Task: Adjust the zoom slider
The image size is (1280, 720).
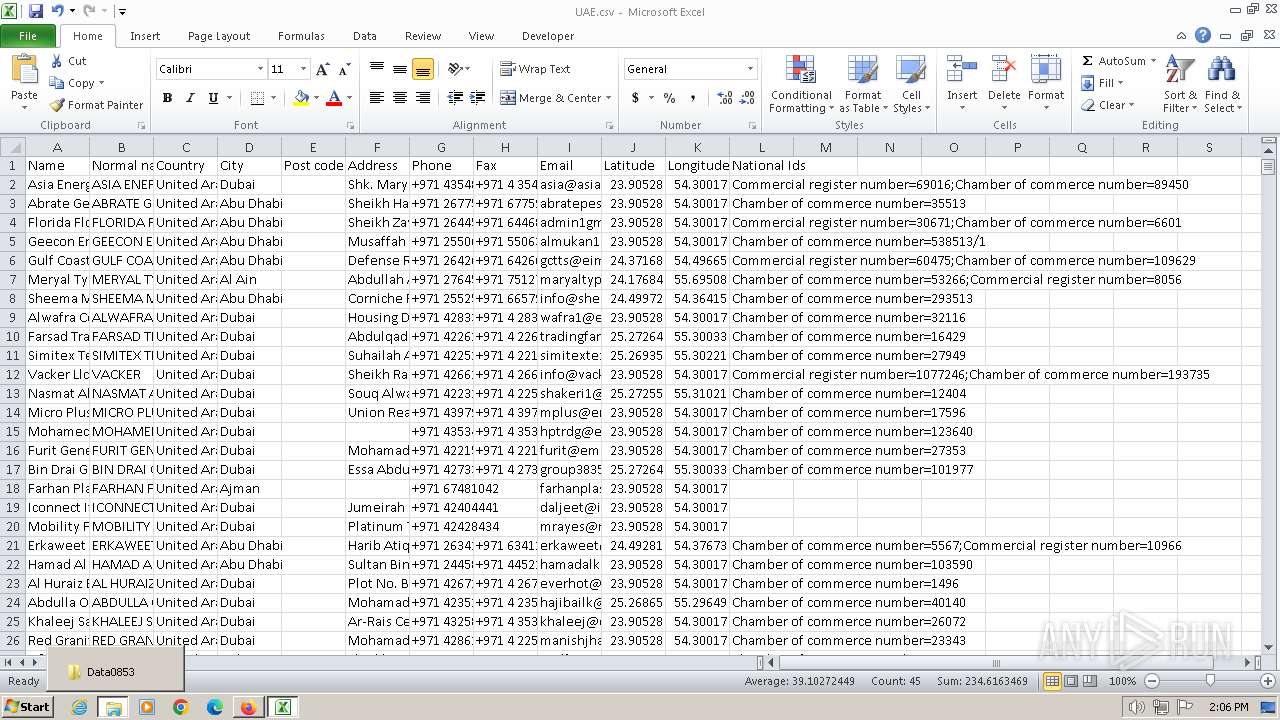Action: 1210,681
